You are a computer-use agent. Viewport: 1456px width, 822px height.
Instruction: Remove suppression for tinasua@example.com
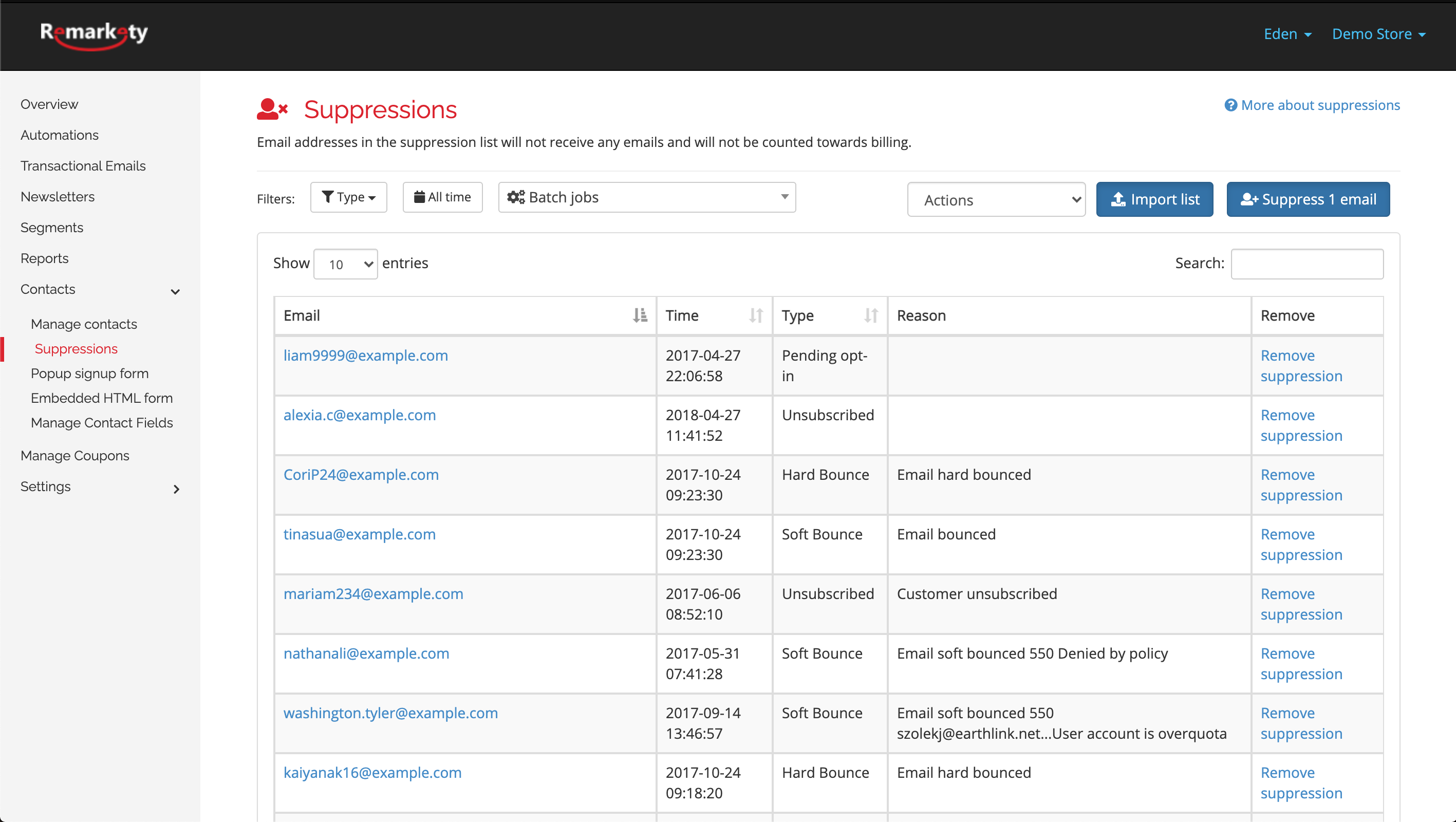[x=1302, y=545]
